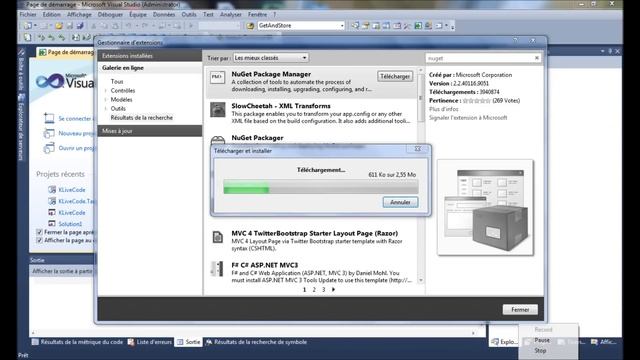Click Annuler to cancel the download

click(x=400, y=202)
